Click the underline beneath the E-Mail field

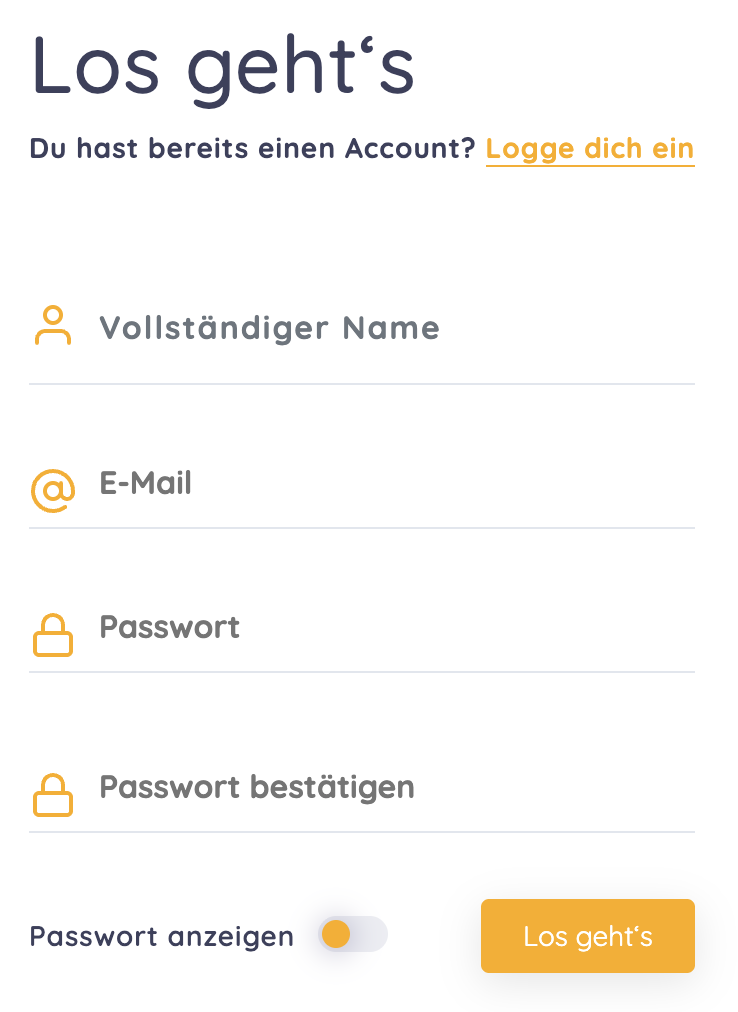click(362, 527)
